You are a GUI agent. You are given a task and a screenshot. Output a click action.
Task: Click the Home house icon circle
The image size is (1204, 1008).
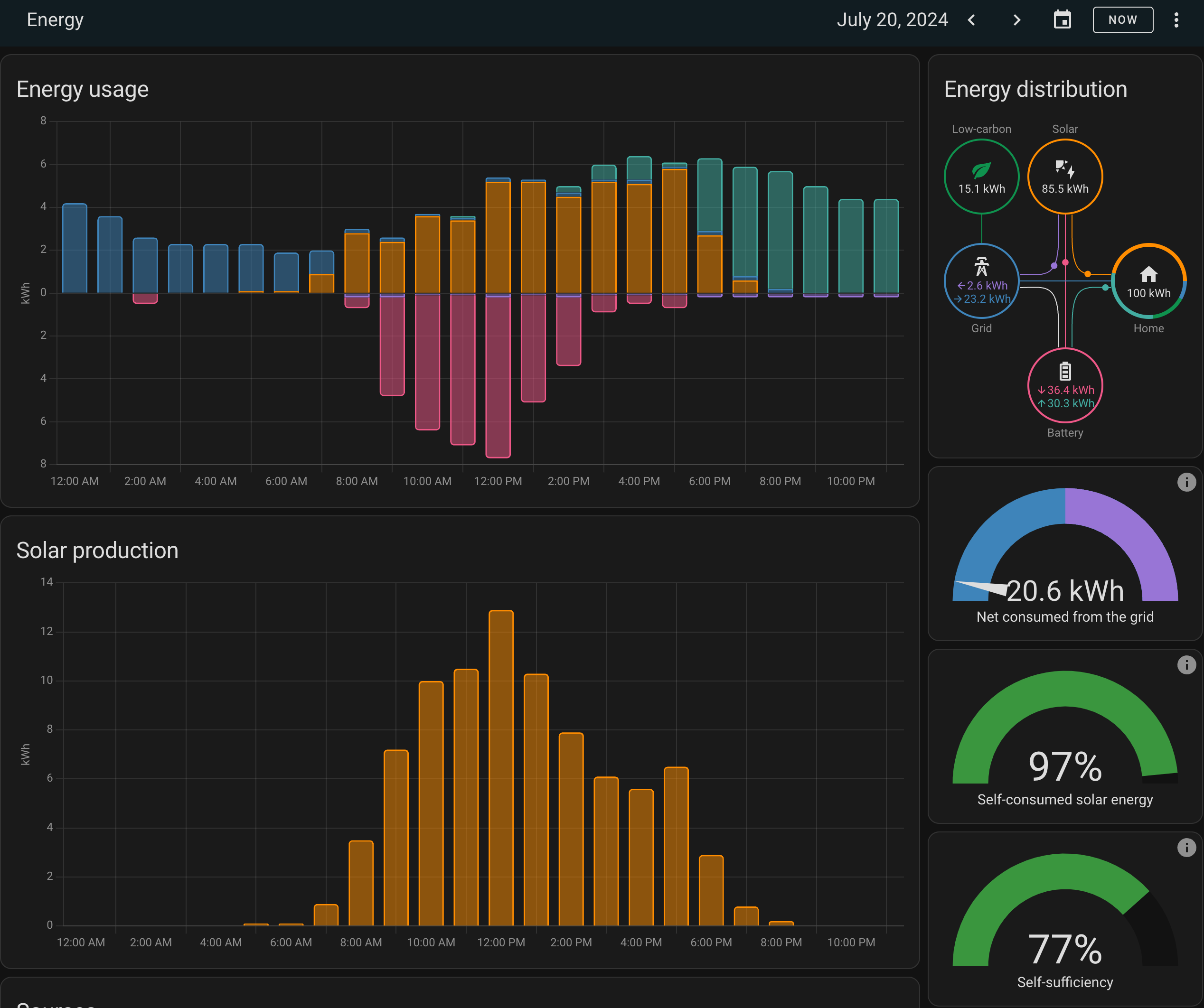point(1148,281)
